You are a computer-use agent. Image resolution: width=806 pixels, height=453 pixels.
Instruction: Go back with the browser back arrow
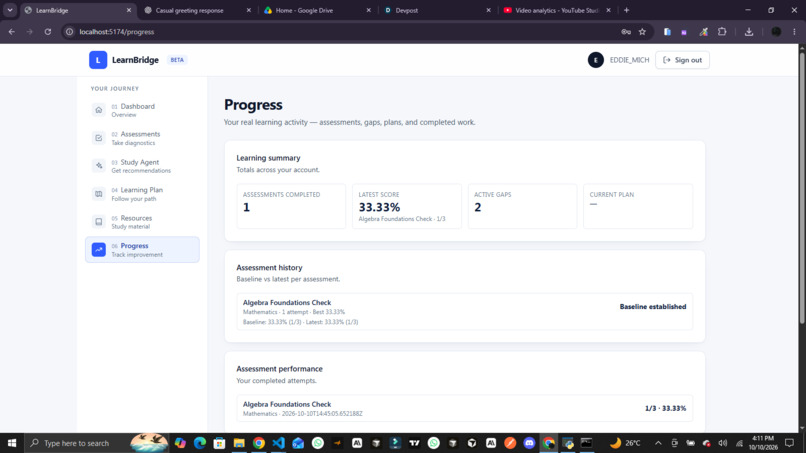click(11, 31)
